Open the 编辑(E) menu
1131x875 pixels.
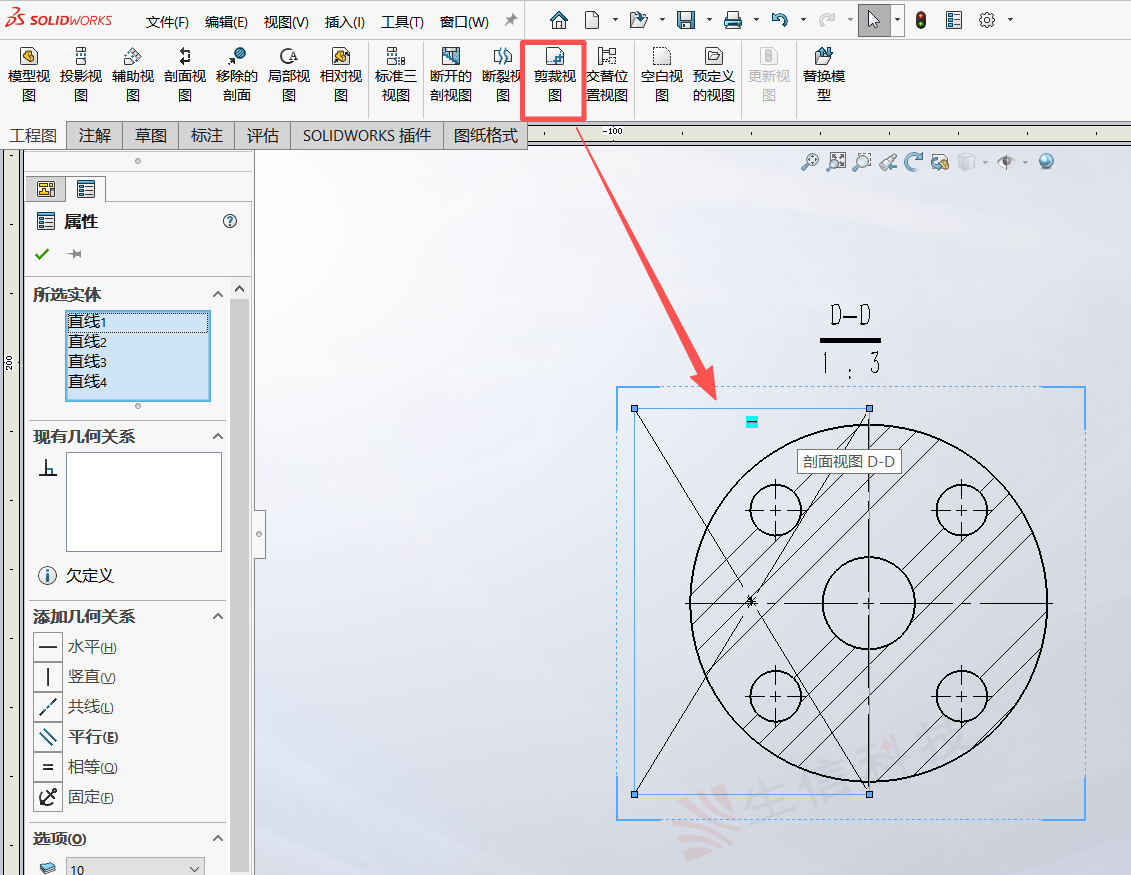226,22
